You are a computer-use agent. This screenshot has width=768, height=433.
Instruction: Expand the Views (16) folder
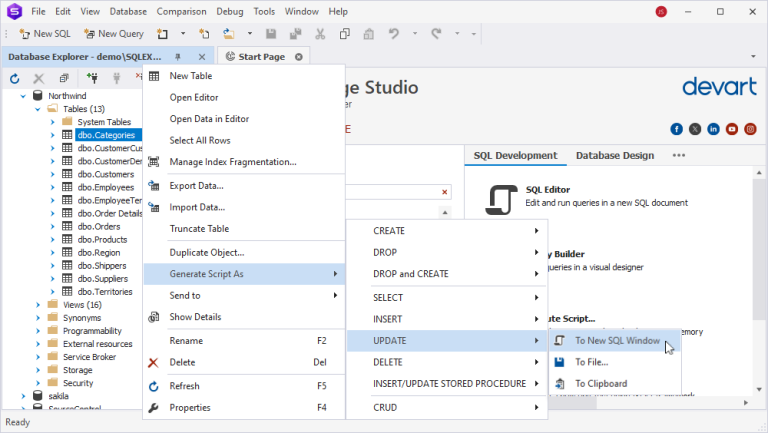click(38, 305)
